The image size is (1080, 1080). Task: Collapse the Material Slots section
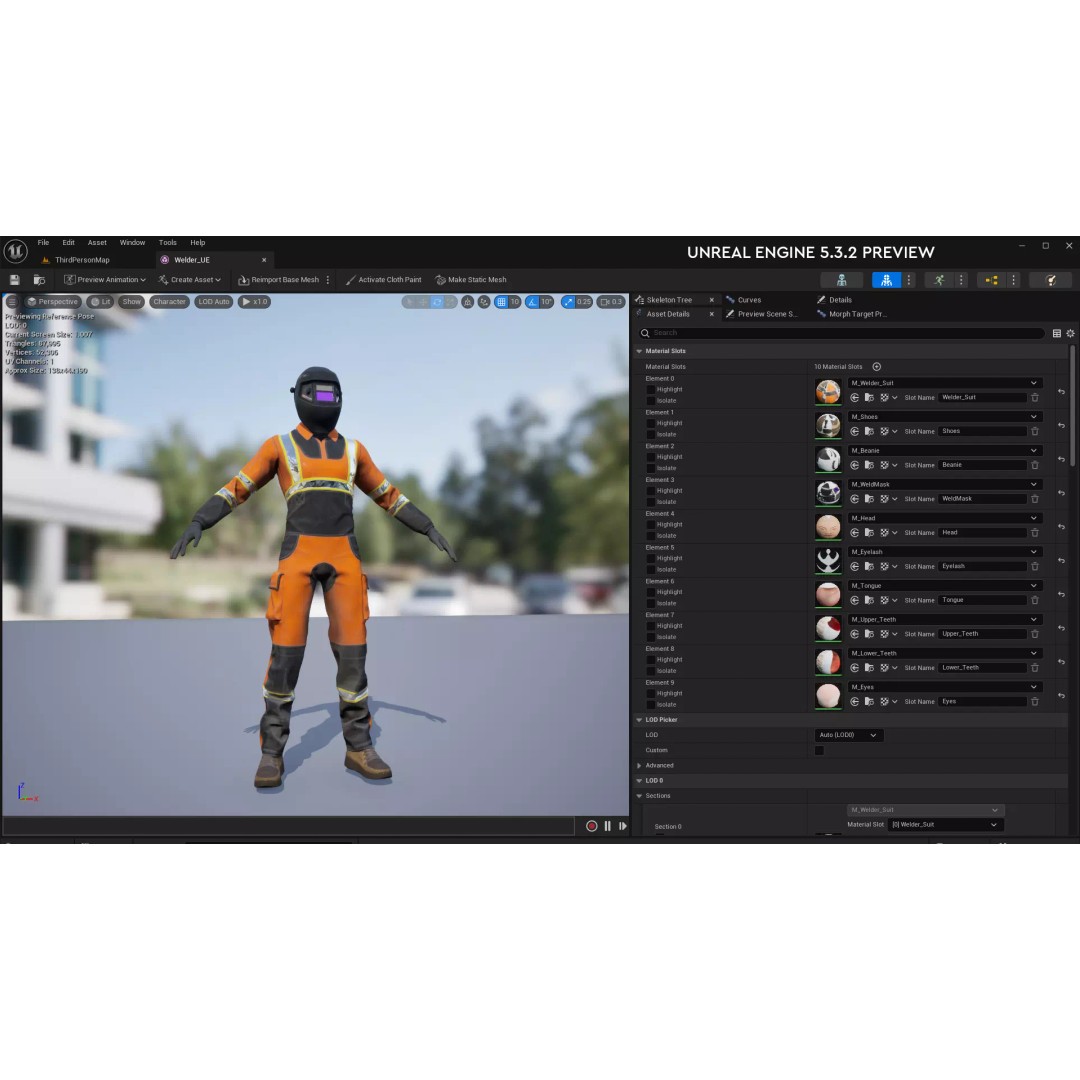pyautogui.click(x=639, y=351)
